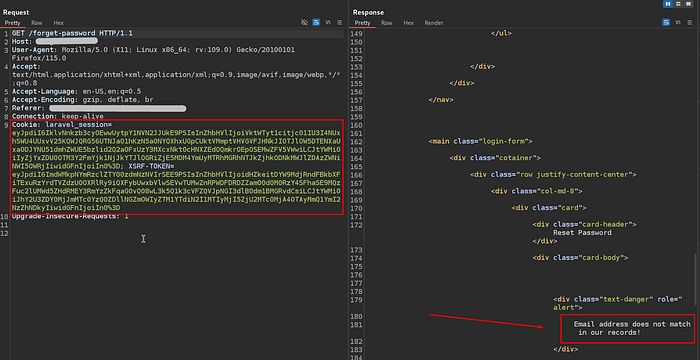Open Request panel hamburger options menu
The image size is (700, 360).
coord(340,22)
